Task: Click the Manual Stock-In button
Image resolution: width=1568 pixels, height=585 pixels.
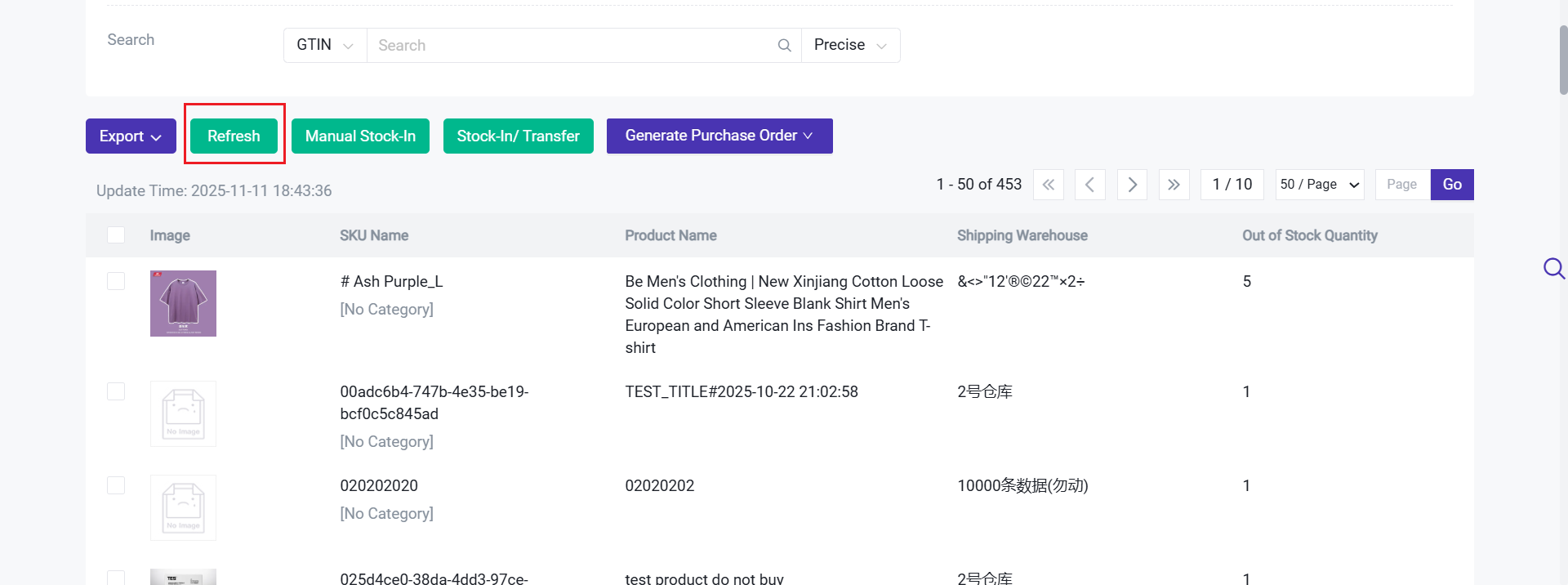Action: tap(360, 136)
